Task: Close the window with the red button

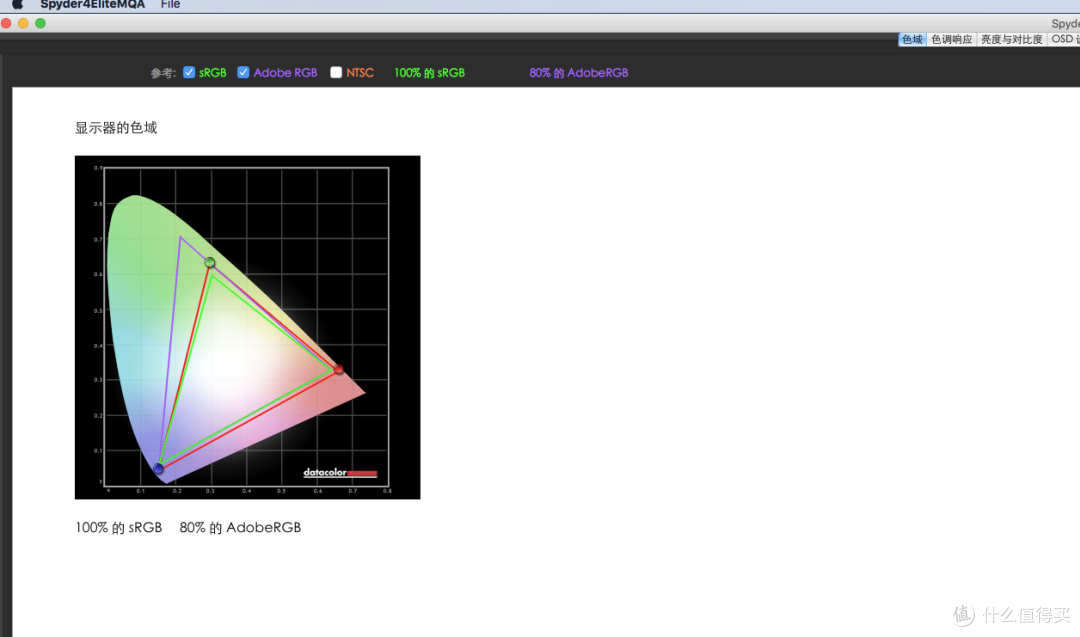Action: click(x=6, y=23)
